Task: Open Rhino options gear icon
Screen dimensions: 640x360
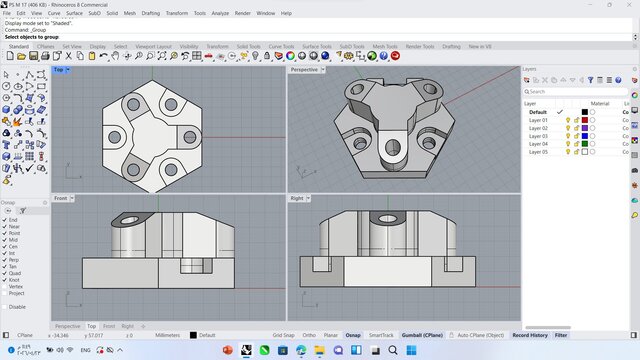Action: 349,56
